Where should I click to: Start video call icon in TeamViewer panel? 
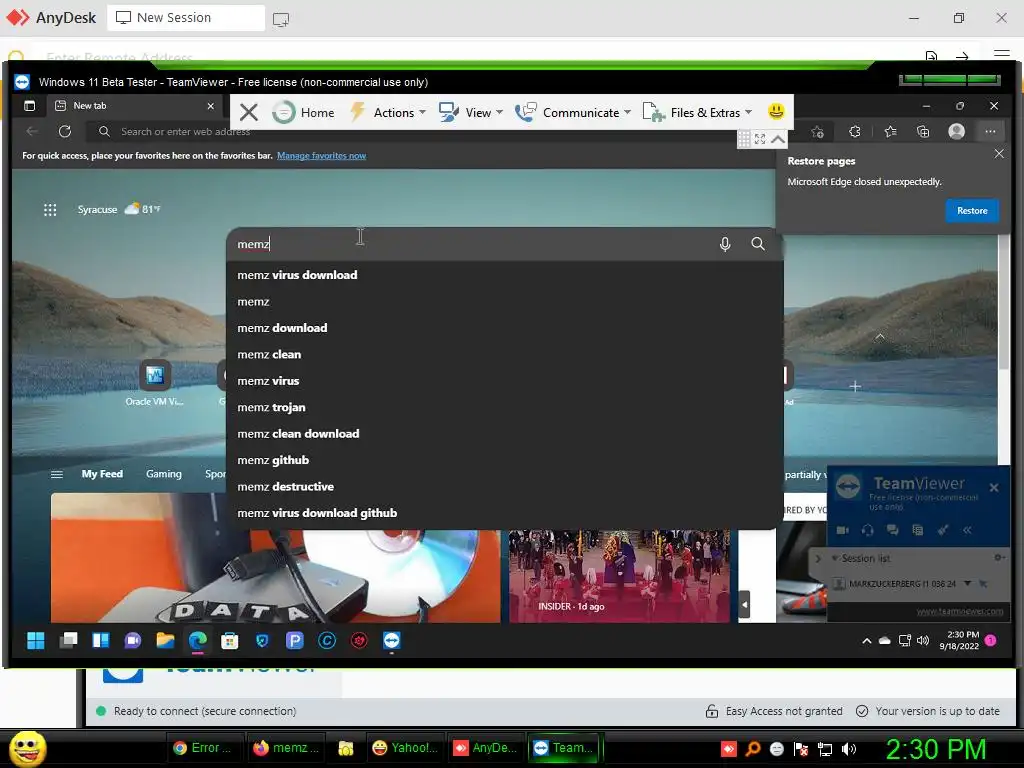pos(842,530)
